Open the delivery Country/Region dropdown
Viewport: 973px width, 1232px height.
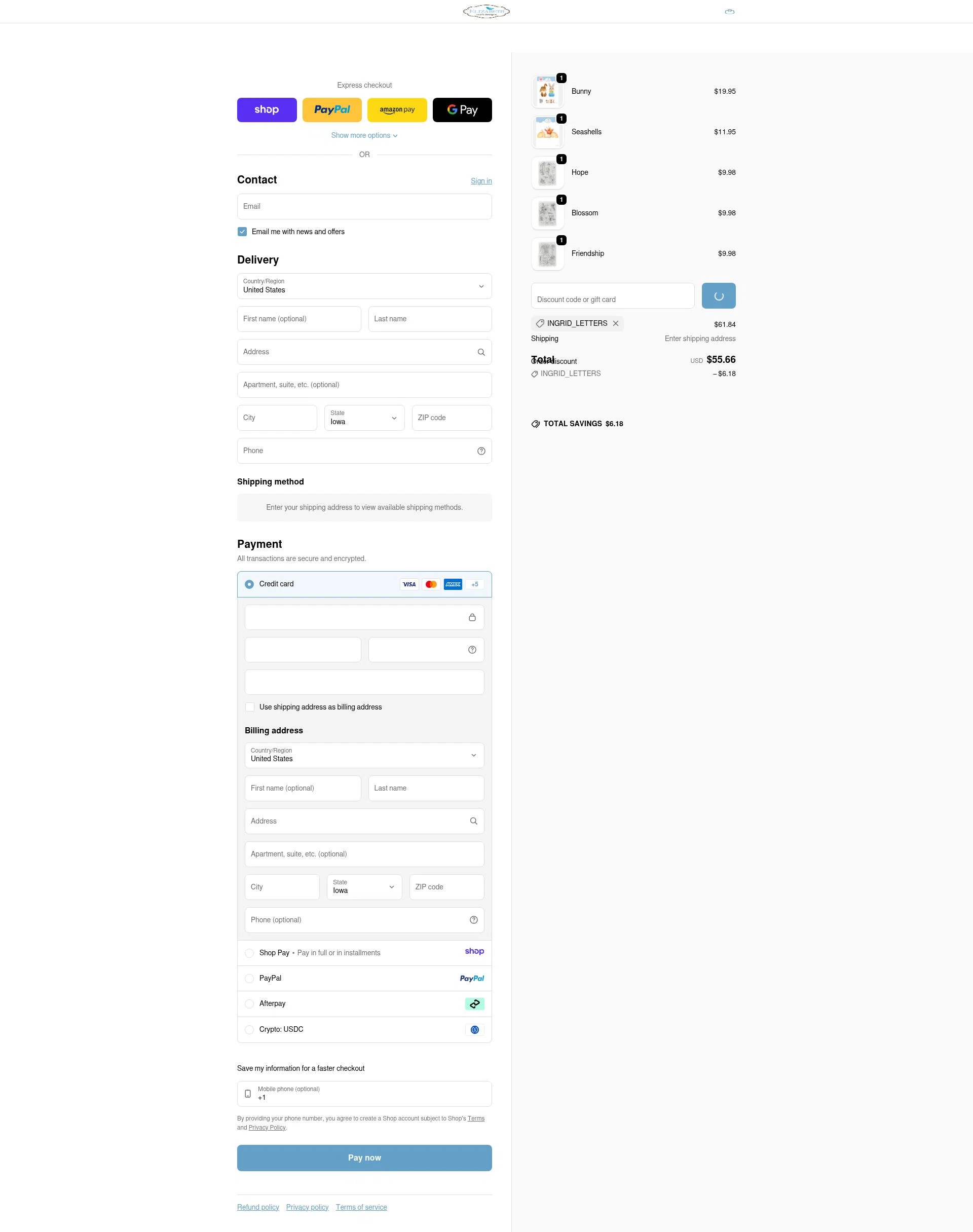coord(364,286)
